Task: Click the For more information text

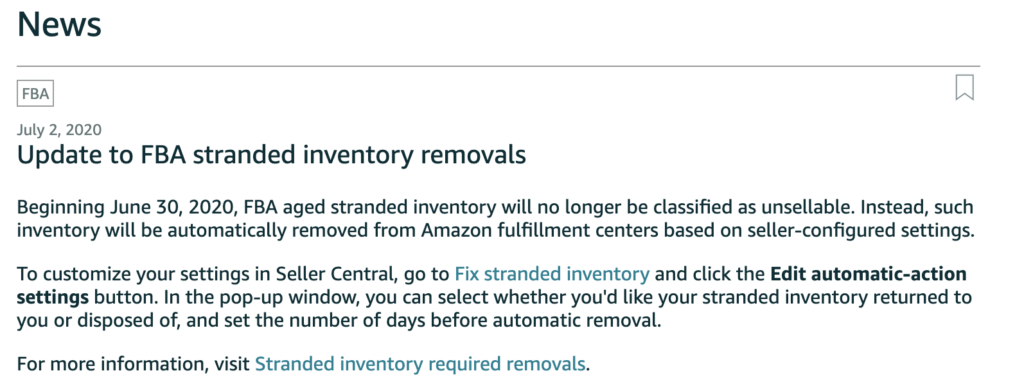Action: (114, 364)
